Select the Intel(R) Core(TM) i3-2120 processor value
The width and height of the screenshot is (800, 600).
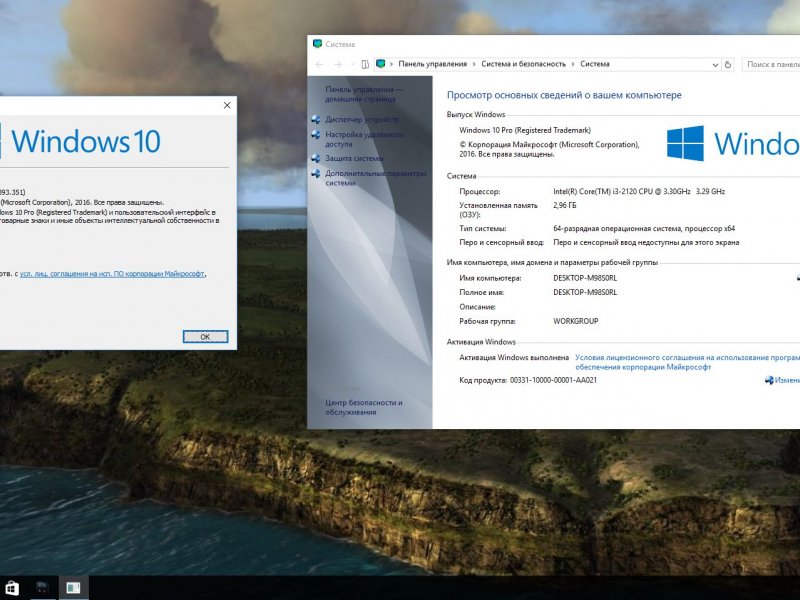(x=639, y=191)
